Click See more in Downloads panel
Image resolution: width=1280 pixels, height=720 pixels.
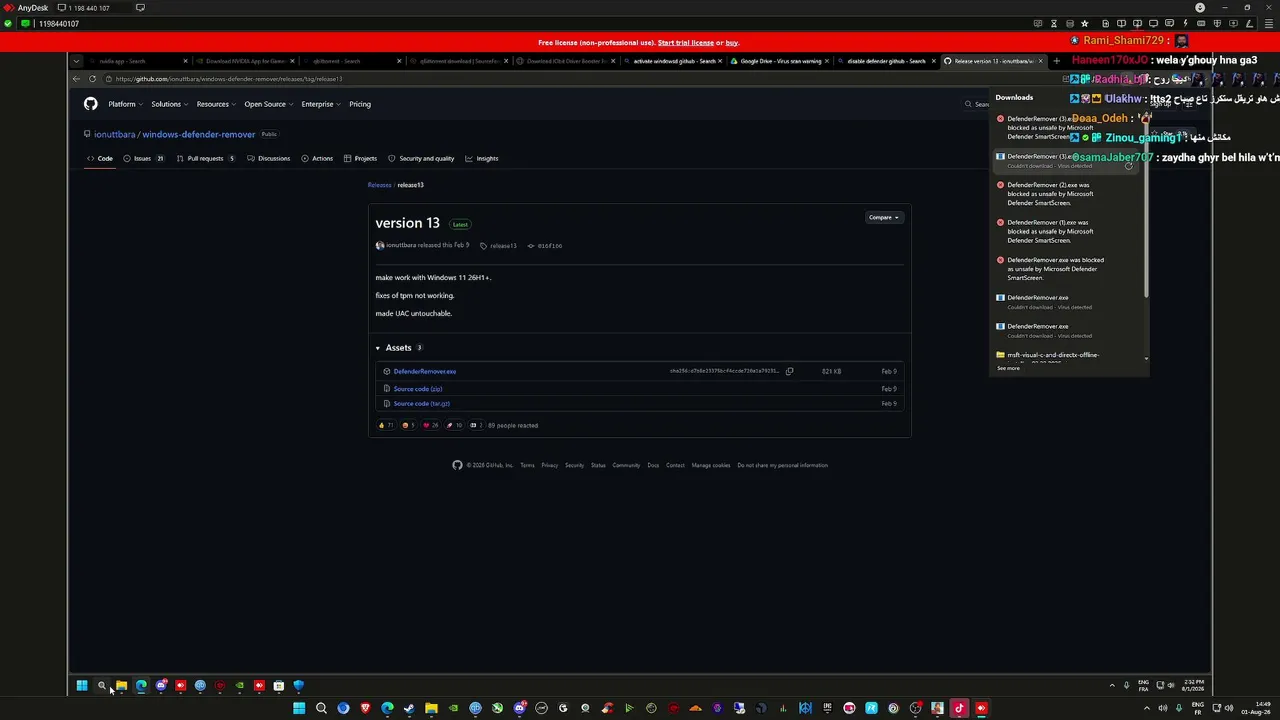[1009, 368]
